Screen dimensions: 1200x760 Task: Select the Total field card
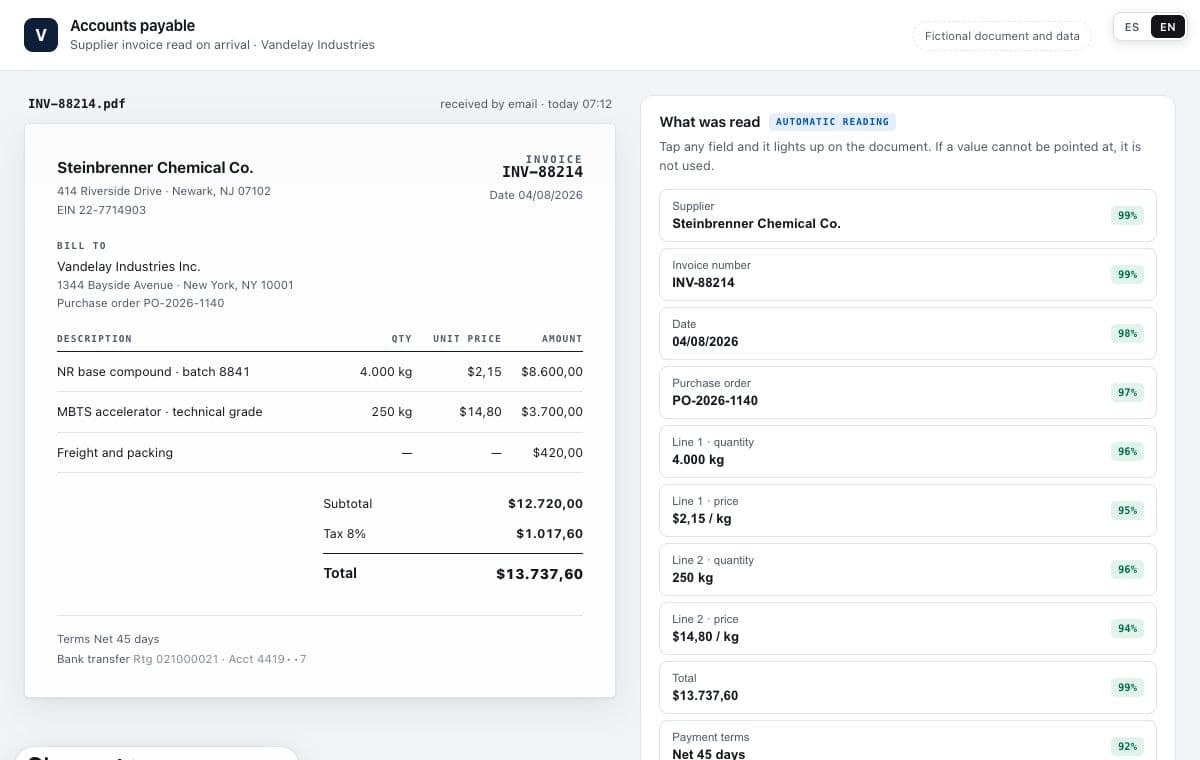[x=908, y=687]
